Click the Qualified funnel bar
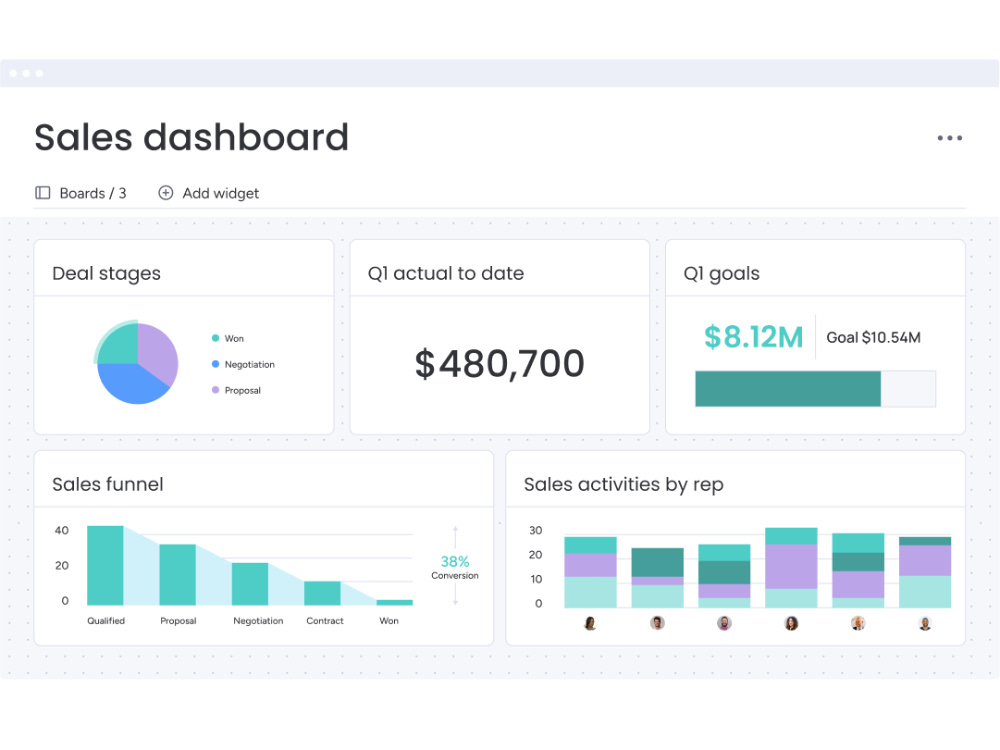 pyautogui.click(x=105, y=566)
